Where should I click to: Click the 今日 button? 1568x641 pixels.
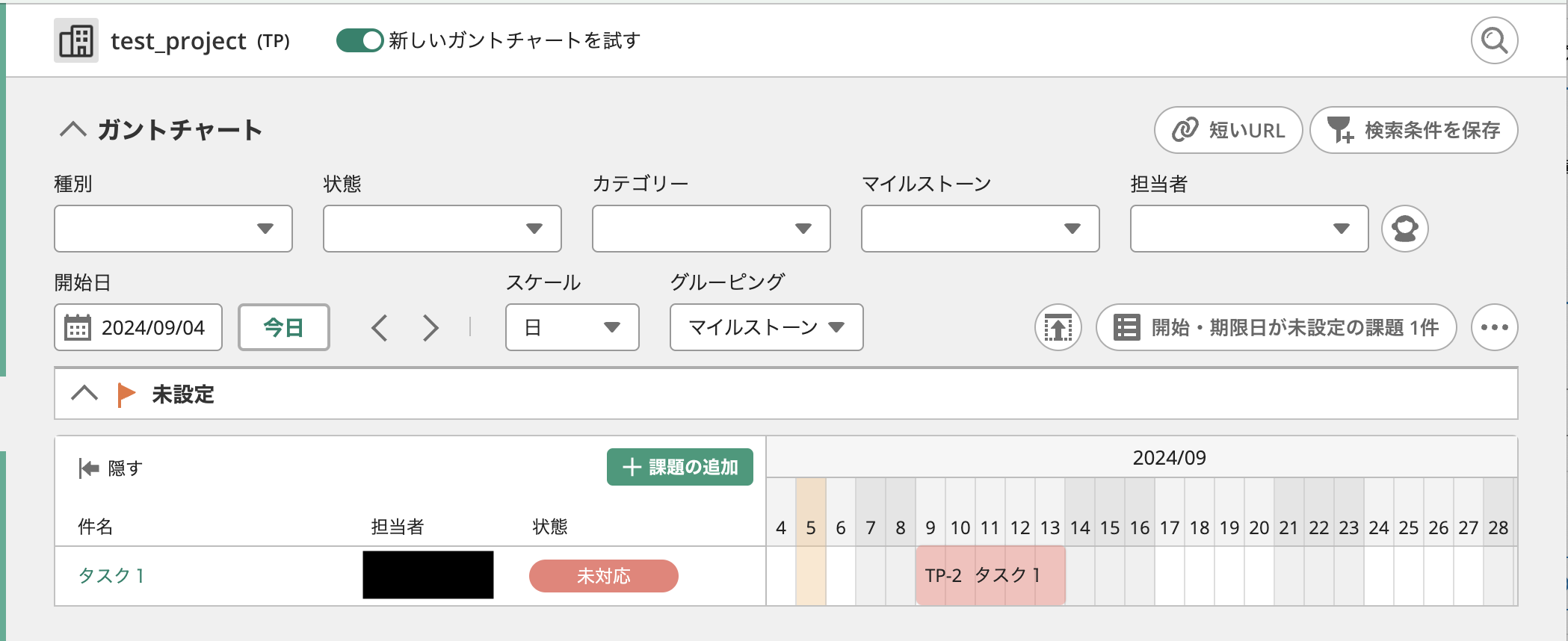click(x=284, y=327)
